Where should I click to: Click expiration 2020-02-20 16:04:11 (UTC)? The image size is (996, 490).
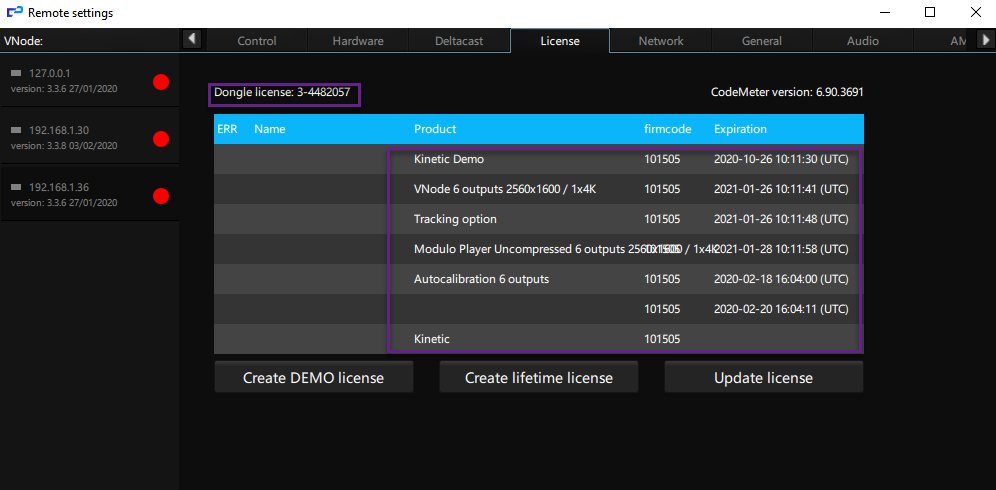(x=781, y=309)
